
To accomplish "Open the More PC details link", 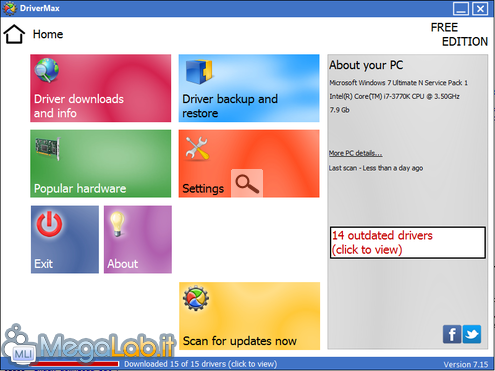I will pos(355,153).
